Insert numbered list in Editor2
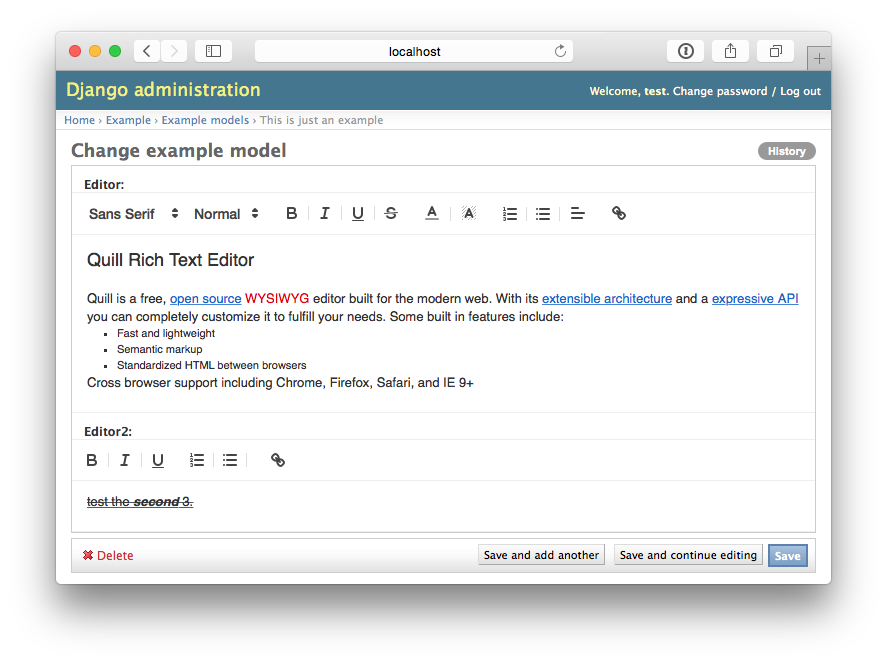Image resolution: width=887 pixels, height=664 pixels. (196, 460)
